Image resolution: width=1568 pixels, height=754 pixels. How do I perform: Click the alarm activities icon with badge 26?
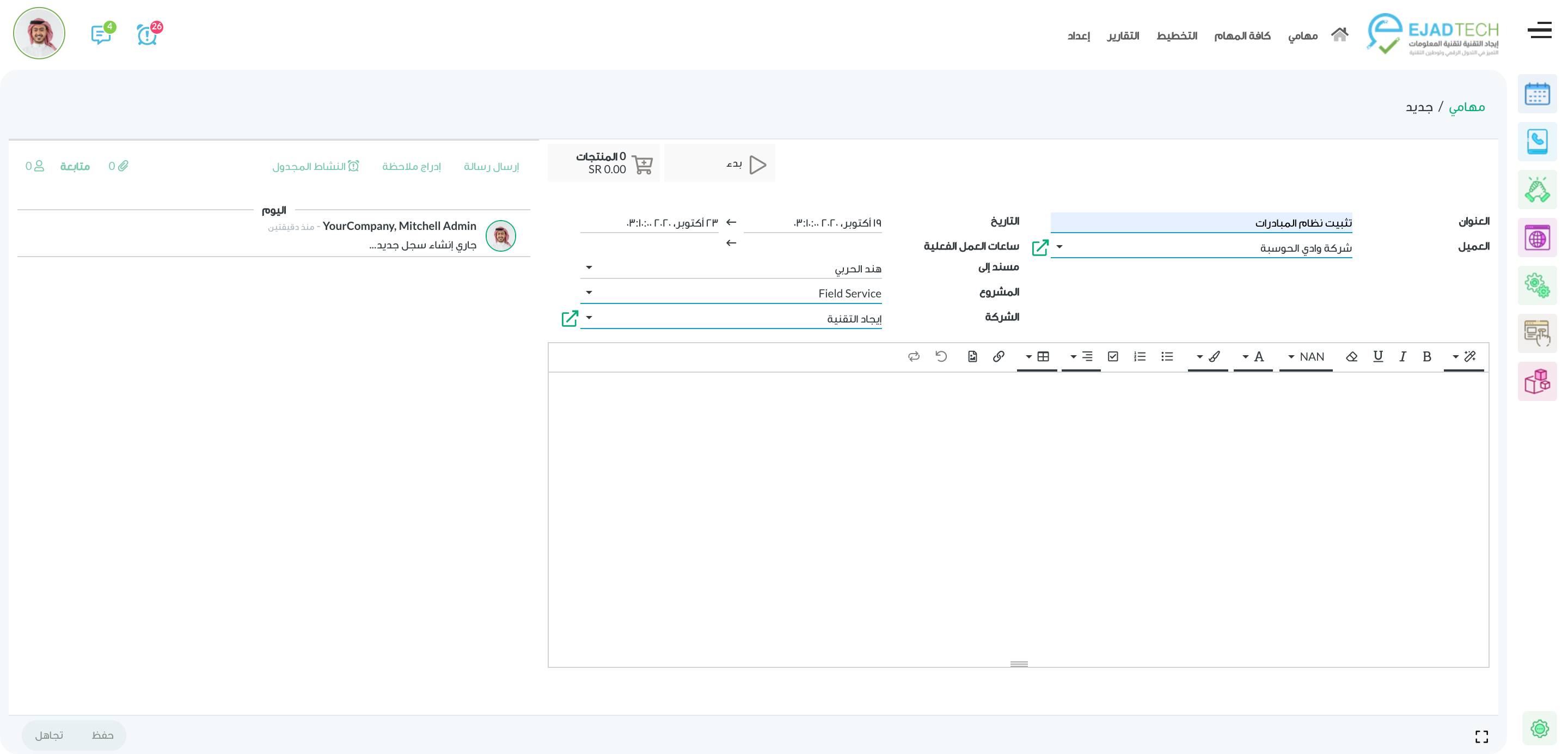[148, 35]
